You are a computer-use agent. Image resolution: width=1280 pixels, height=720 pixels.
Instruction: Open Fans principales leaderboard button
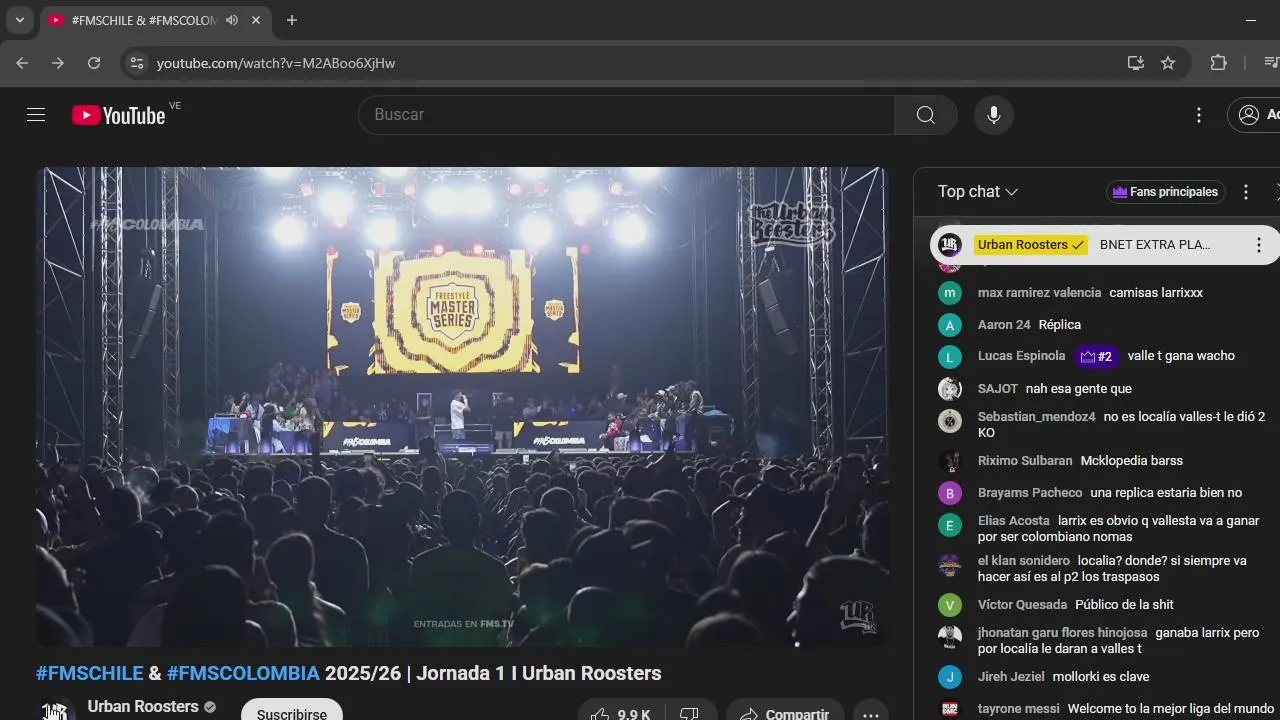tap(1166, 192)
